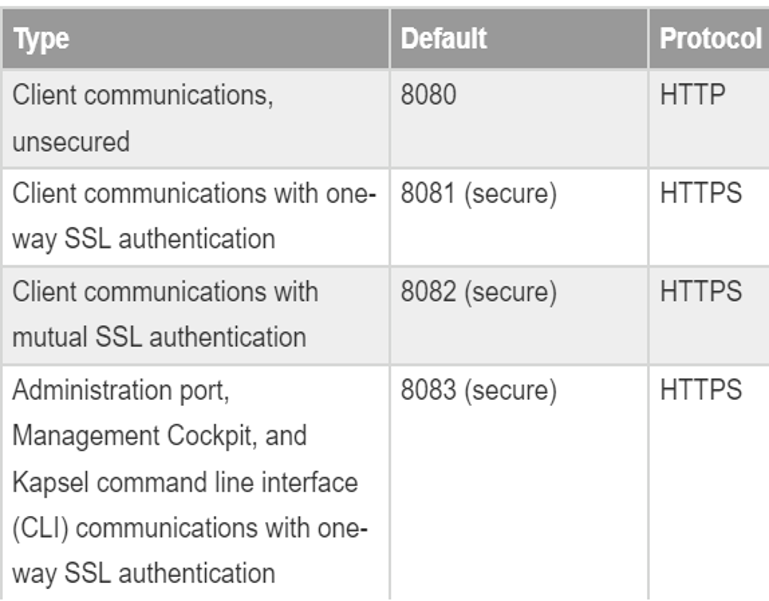Click the 'Administration port' text
Viewport: 769px width, 601px height.
pyautogui.click(x=120, y=391)
